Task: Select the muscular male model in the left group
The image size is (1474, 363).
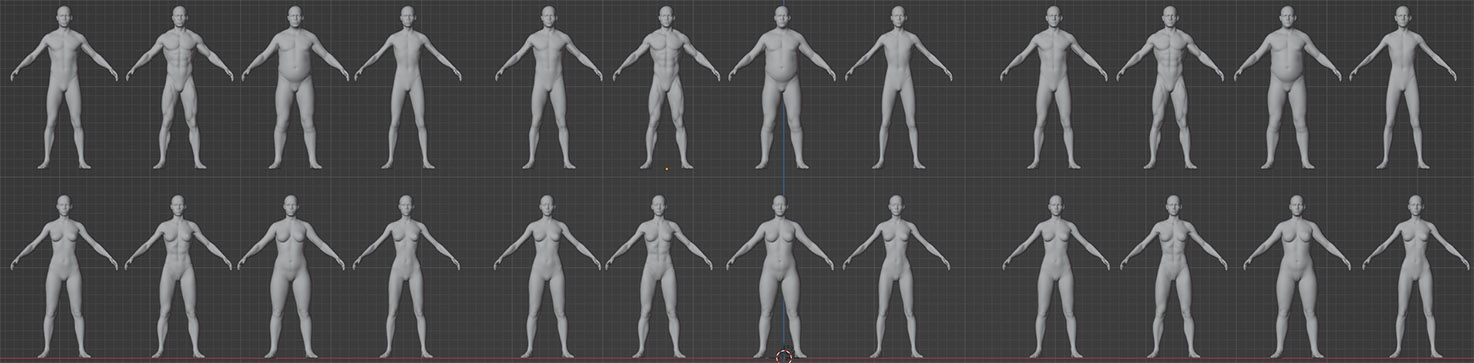Action: point(180,87)
